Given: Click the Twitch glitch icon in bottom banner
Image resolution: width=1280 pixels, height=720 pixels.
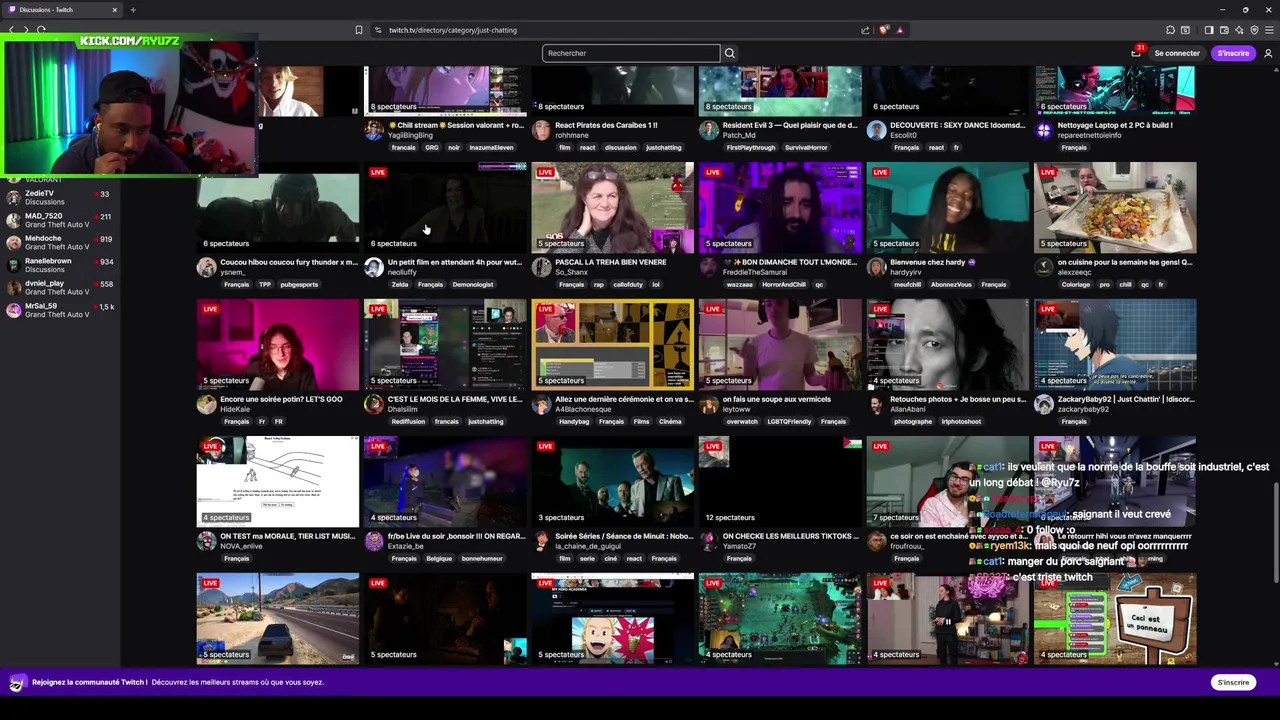Looking at the screenshot, I should click(17, 683).
